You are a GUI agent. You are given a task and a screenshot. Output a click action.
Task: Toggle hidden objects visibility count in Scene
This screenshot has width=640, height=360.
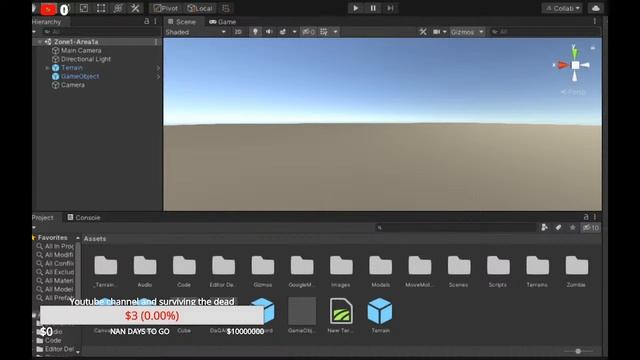(x=308, y=32)
